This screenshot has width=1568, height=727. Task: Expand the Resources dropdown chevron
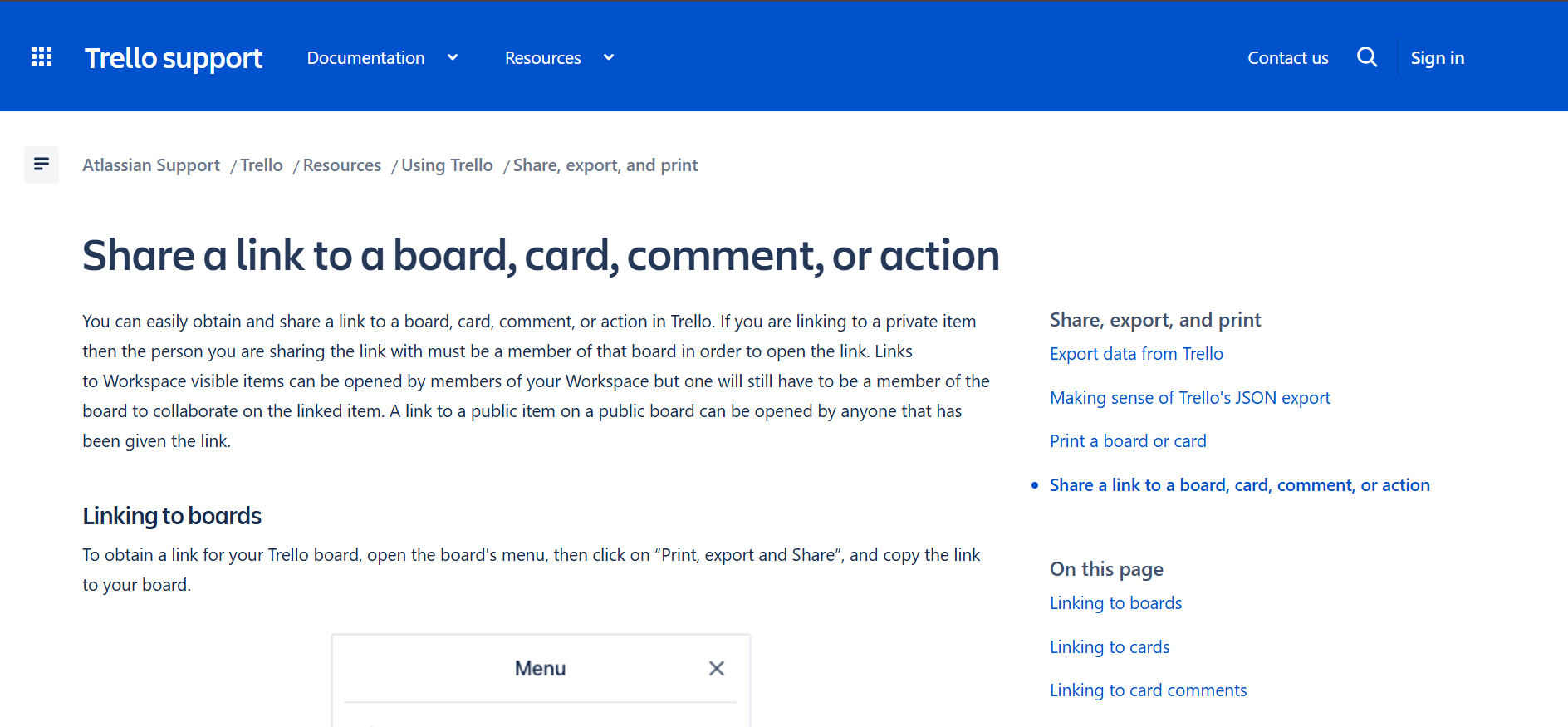pyautogui.click(x=609, y=57)
